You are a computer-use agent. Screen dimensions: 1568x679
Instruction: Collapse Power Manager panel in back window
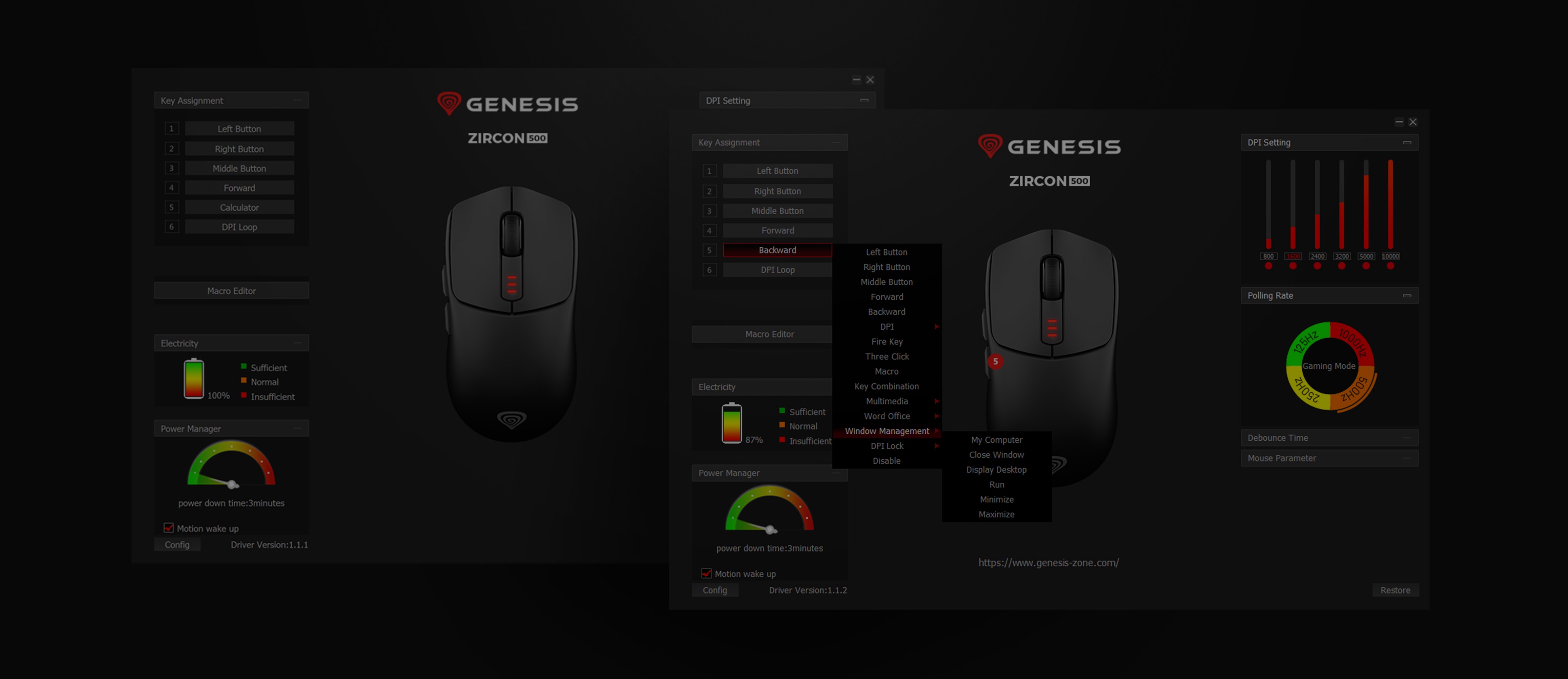pyautogui.click(x=298, y=429)
